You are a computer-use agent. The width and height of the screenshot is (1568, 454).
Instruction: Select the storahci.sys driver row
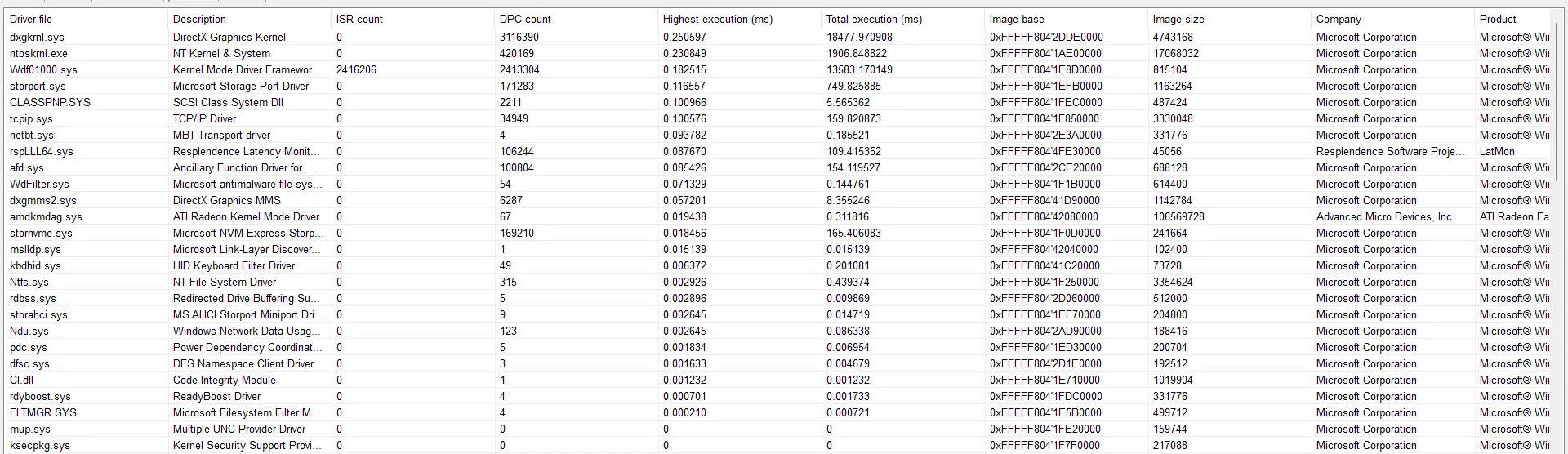(777, 314)
